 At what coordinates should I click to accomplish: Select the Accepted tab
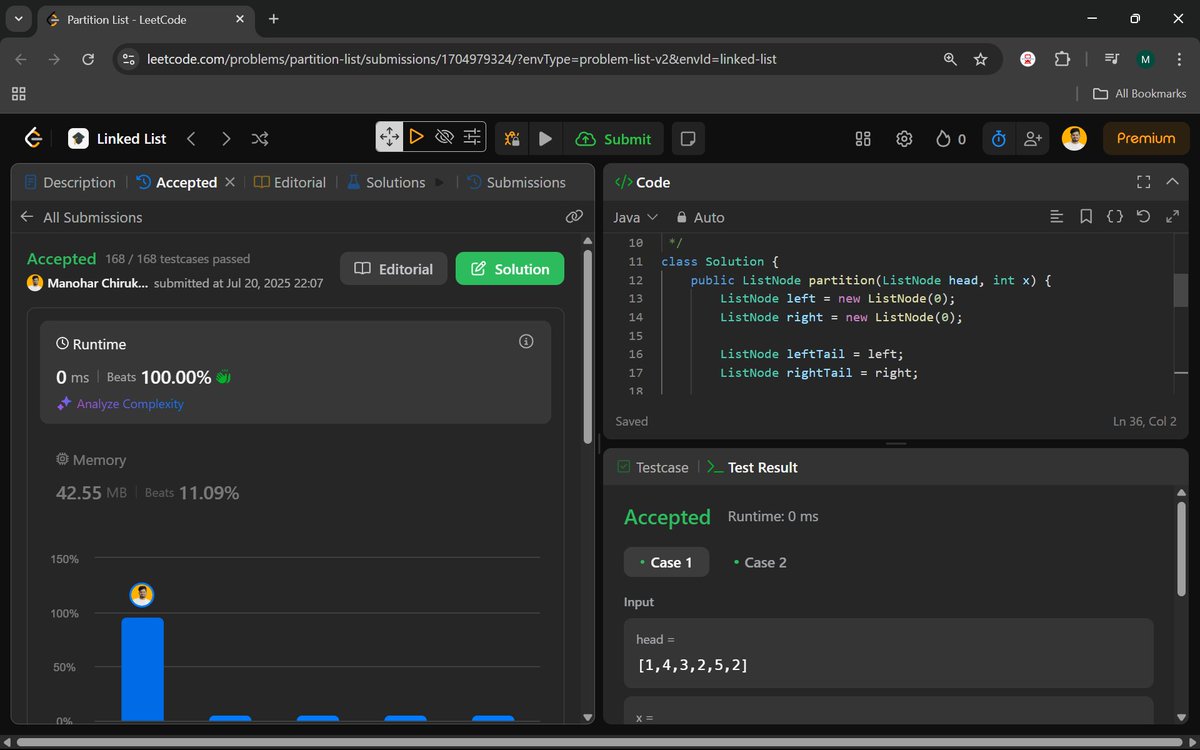click(x=177, y=182)
